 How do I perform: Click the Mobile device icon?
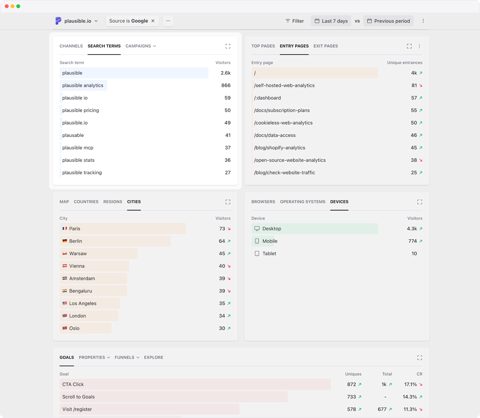tap(257, 241)
